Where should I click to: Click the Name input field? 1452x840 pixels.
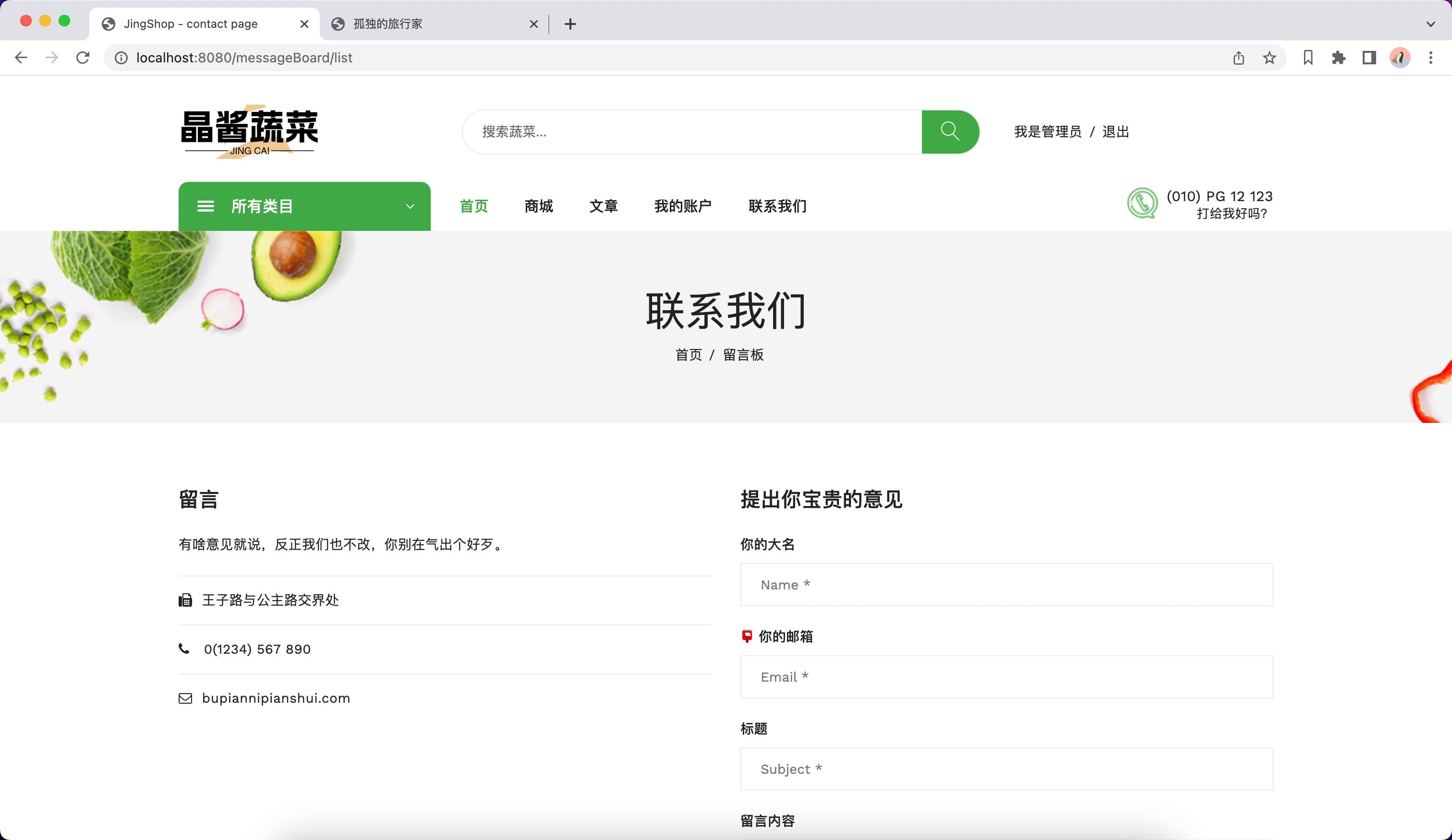coord(1006,585)
